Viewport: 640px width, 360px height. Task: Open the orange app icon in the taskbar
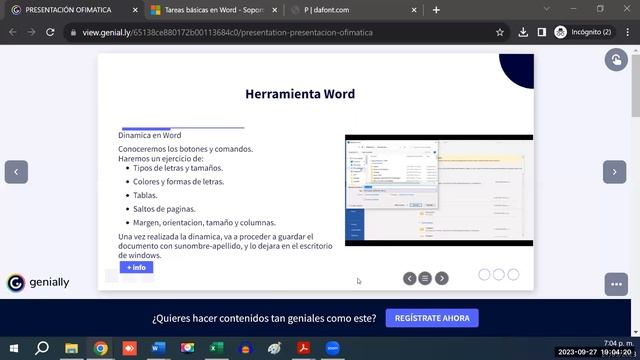[129, 348]
